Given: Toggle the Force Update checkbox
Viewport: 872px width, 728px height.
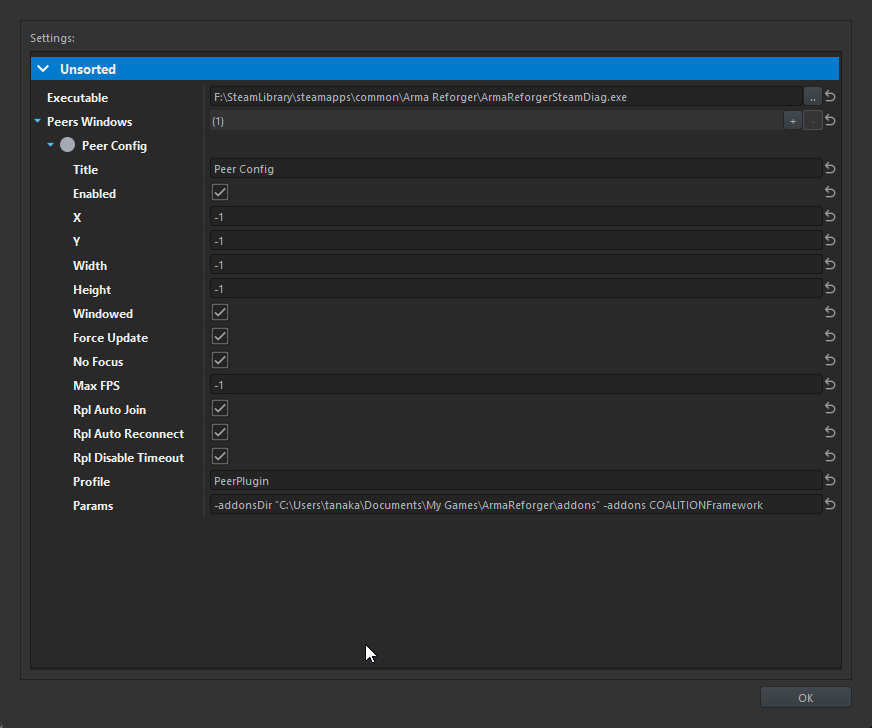Looking at the screenshot, I should coord(220,337).
